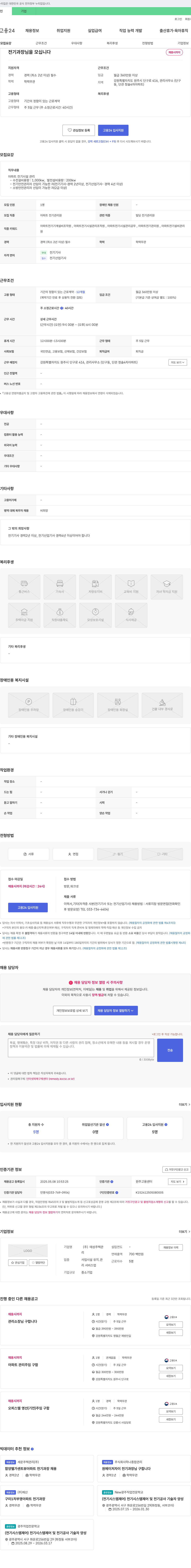Click the 관심정보 등록 heart button
Screen dimensions: 191x1568
click(x=78, y=130)
